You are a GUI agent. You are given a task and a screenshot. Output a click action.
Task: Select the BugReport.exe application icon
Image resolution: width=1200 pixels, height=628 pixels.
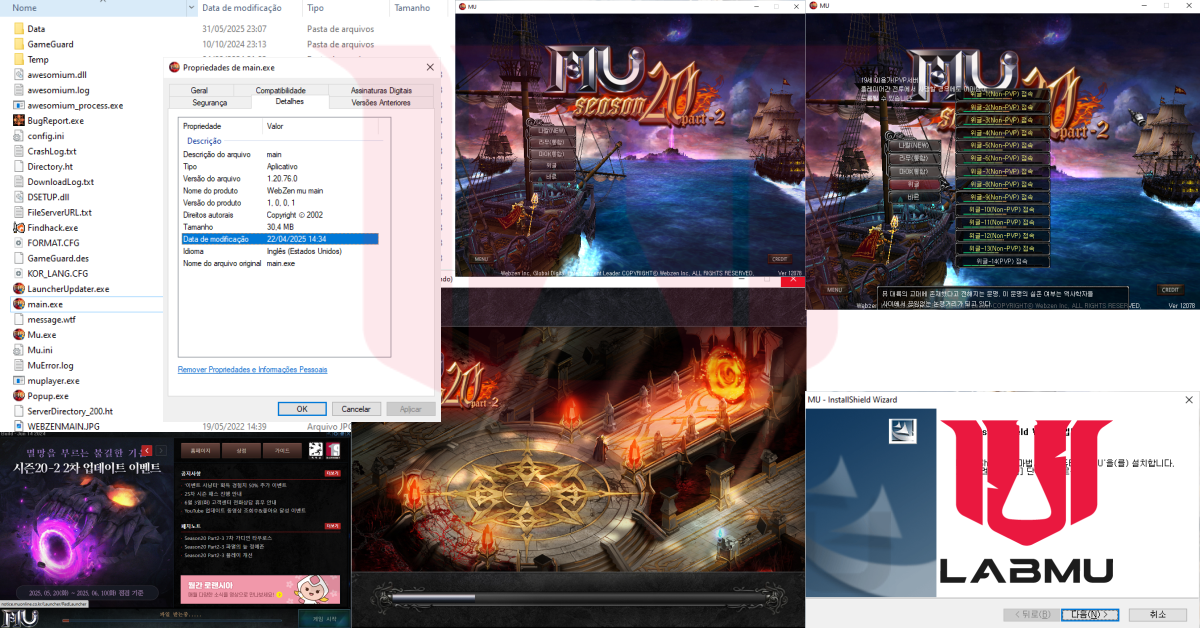click(19, 121)
